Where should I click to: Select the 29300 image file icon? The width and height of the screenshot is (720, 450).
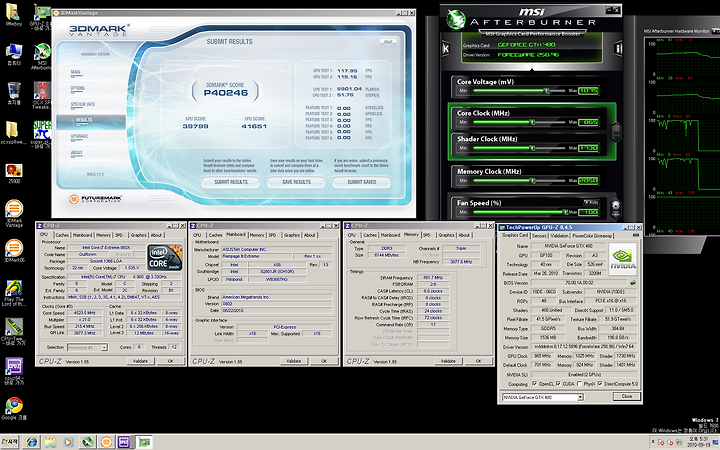(x=14, y=173)
